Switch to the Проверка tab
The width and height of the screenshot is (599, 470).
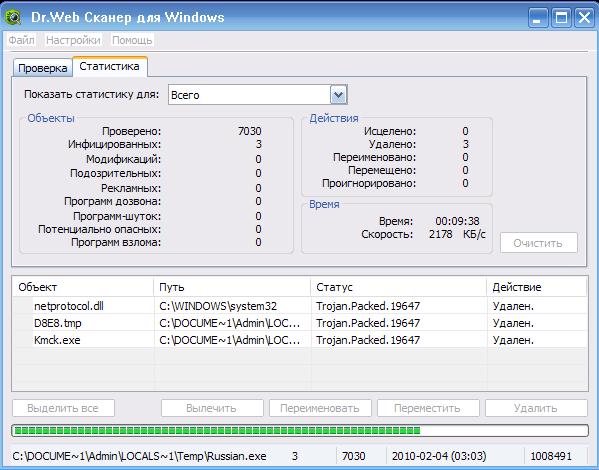43,68
